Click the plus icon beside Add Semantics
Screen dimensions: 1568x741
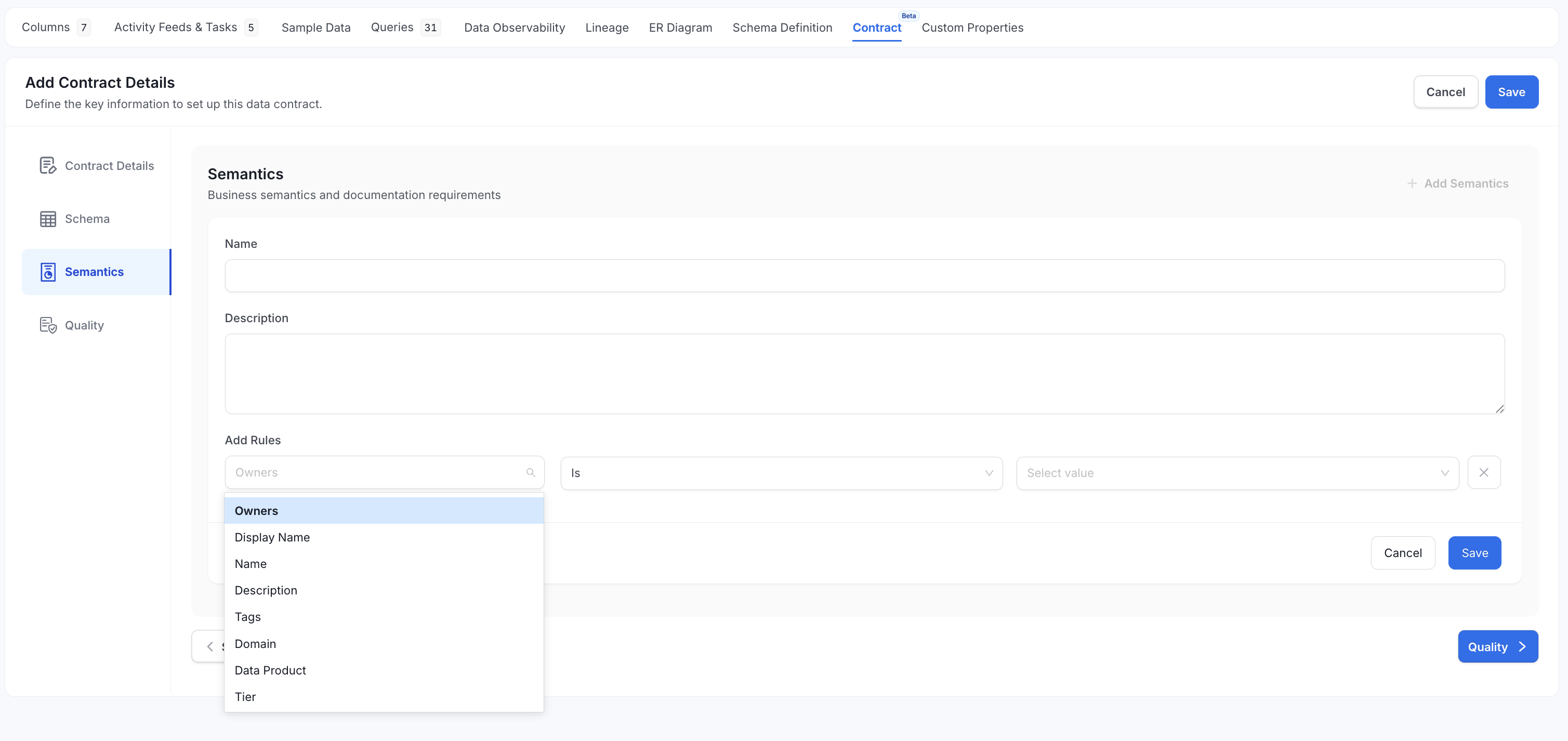(1412, 183)
